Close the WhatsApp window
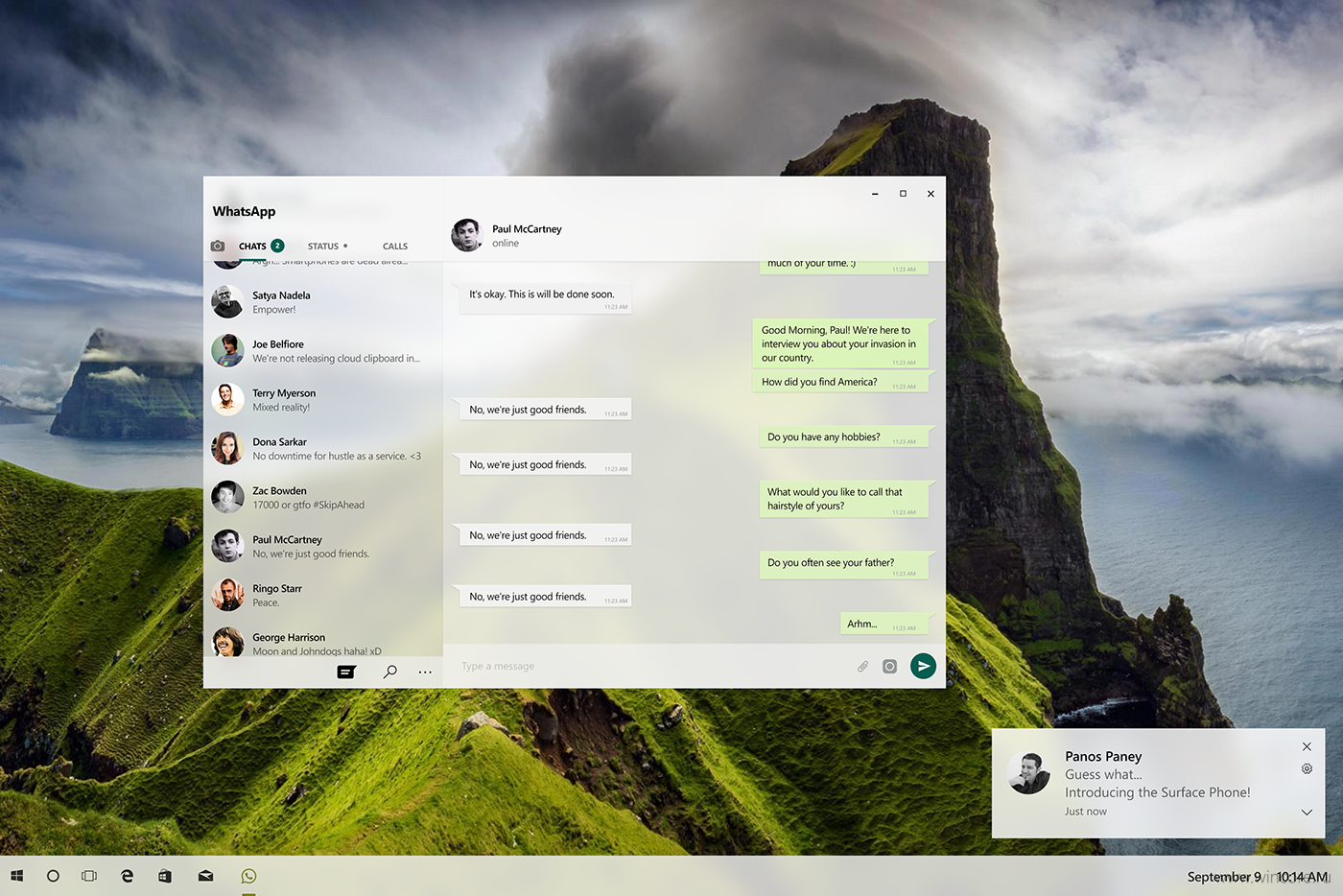The width and height of the screenshot is (1343, 896). click(931, 194)
